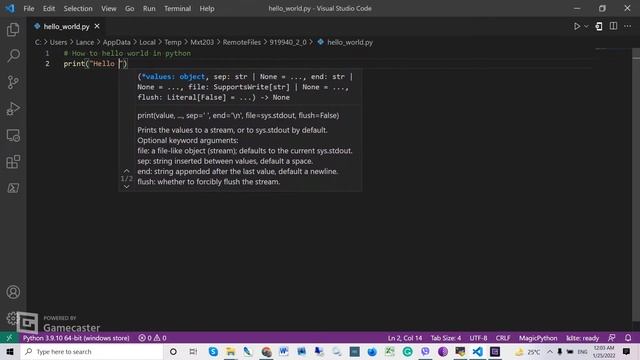
Task: Show next signature in the parameter hint
Action: pyautogui.click(x=127, y=187)
